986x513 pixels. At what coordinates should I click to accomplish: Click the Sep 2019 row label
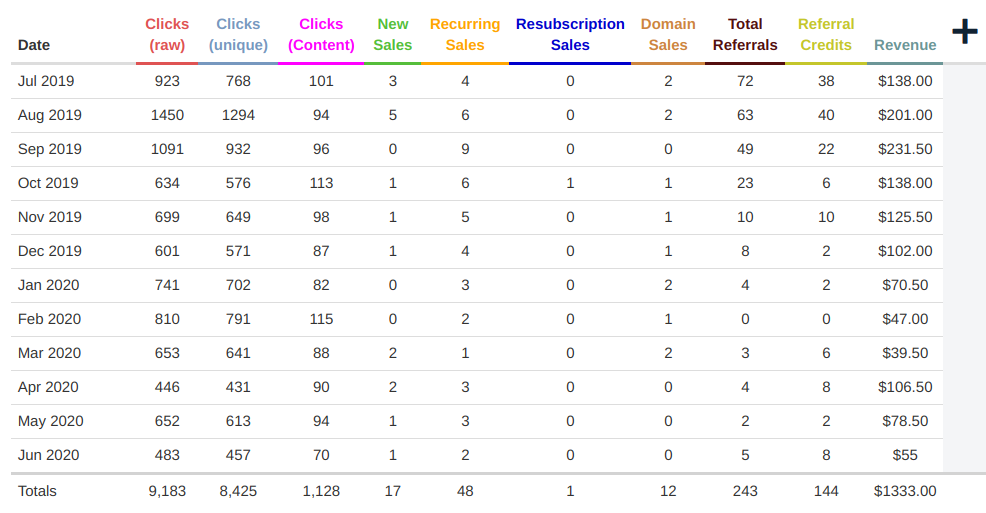[x=50, y=149]
